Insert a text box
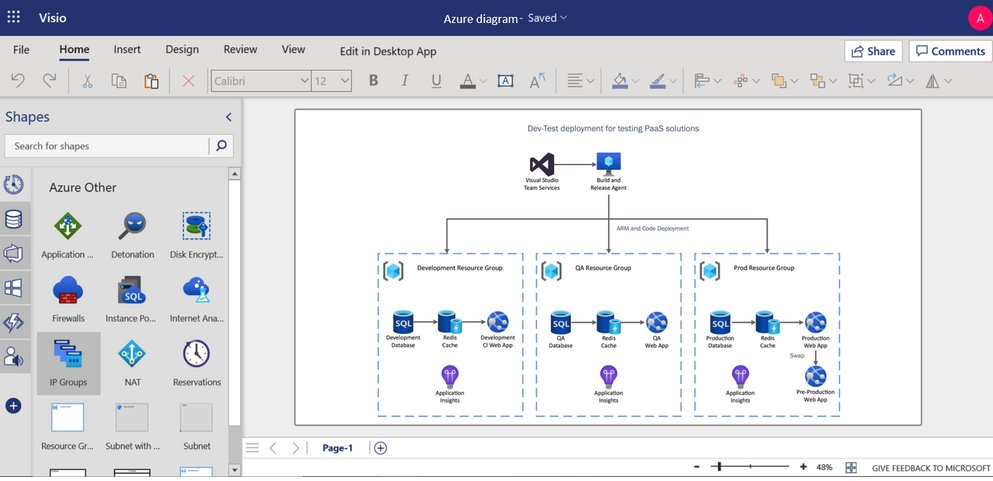The height and width of the screenshot is (481, 993). point(505,80)
